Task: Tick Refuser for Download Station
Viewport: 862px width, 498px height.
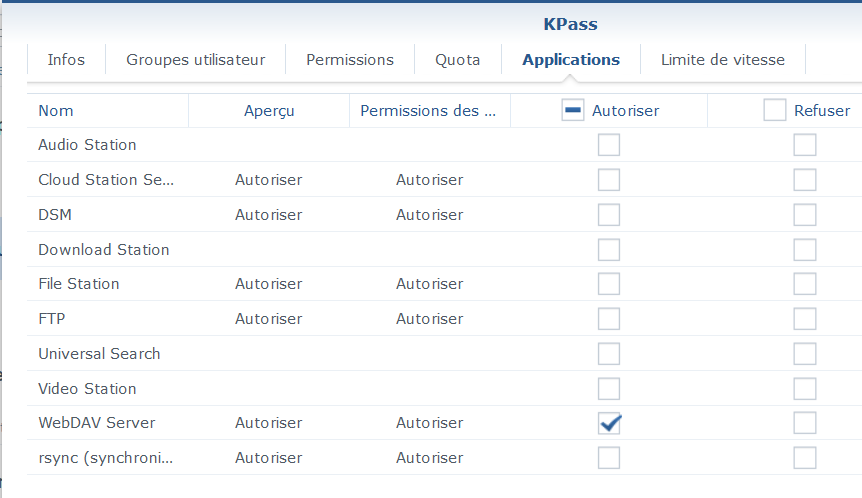Action: coord(805,250)
